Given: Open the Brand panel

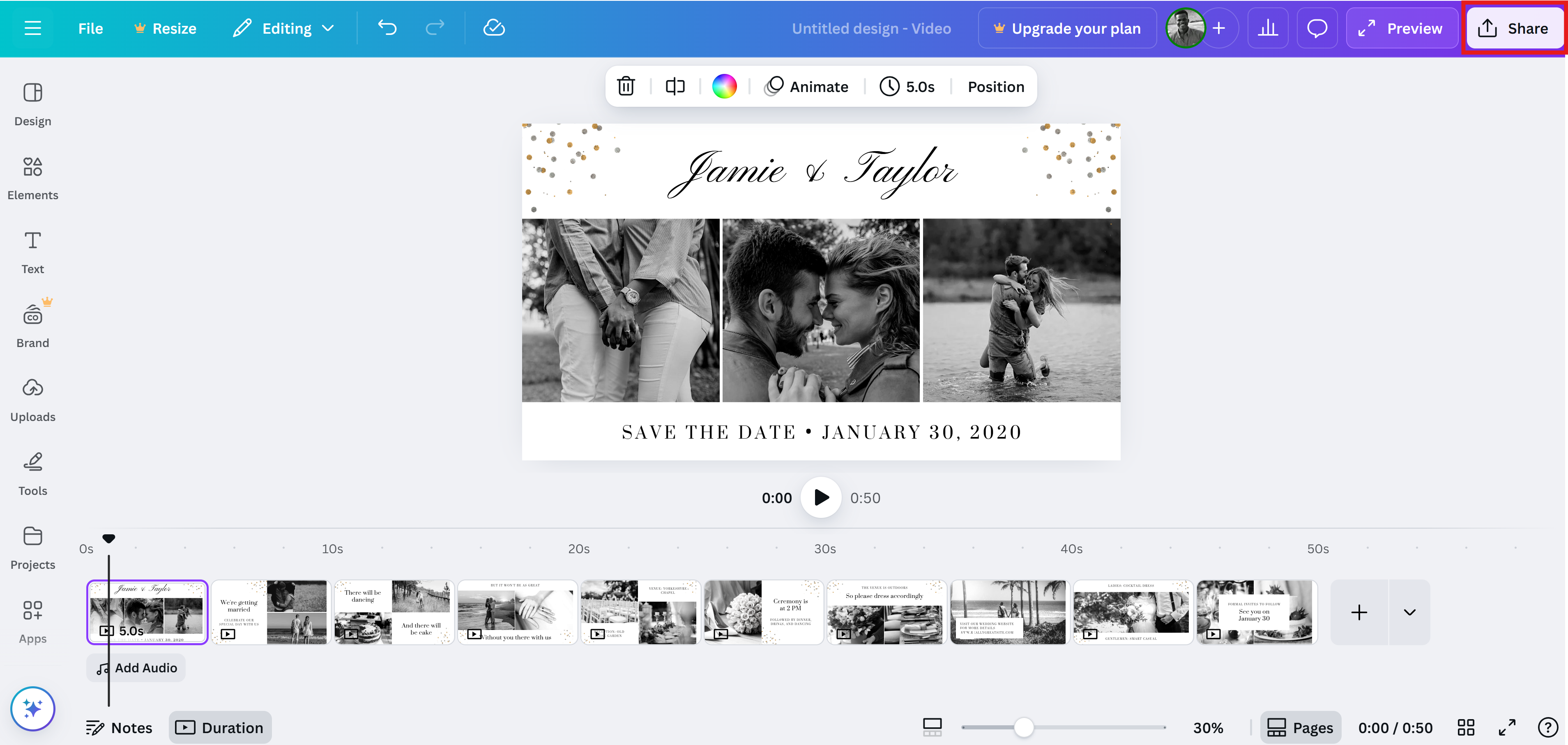Looking at the screenshot, I should (x=32, y=325).
